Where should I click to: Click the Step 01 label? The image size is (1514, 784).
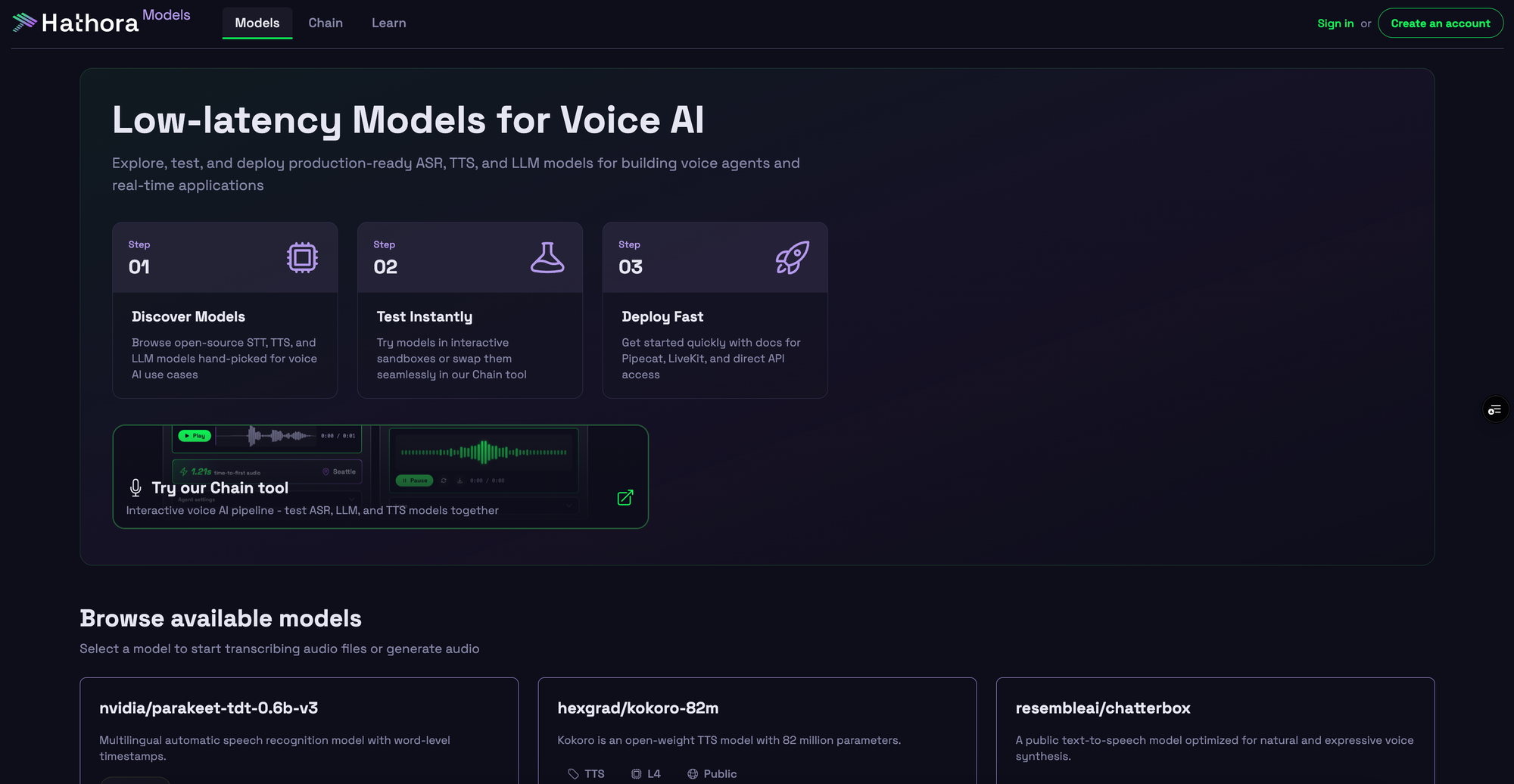[139, 257]
